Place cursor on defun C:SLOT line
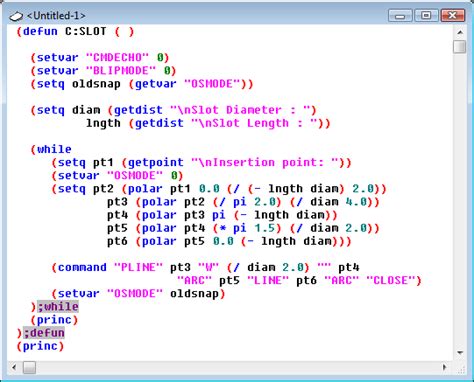The width and height of the screenshot is (474, 382). 75,32
